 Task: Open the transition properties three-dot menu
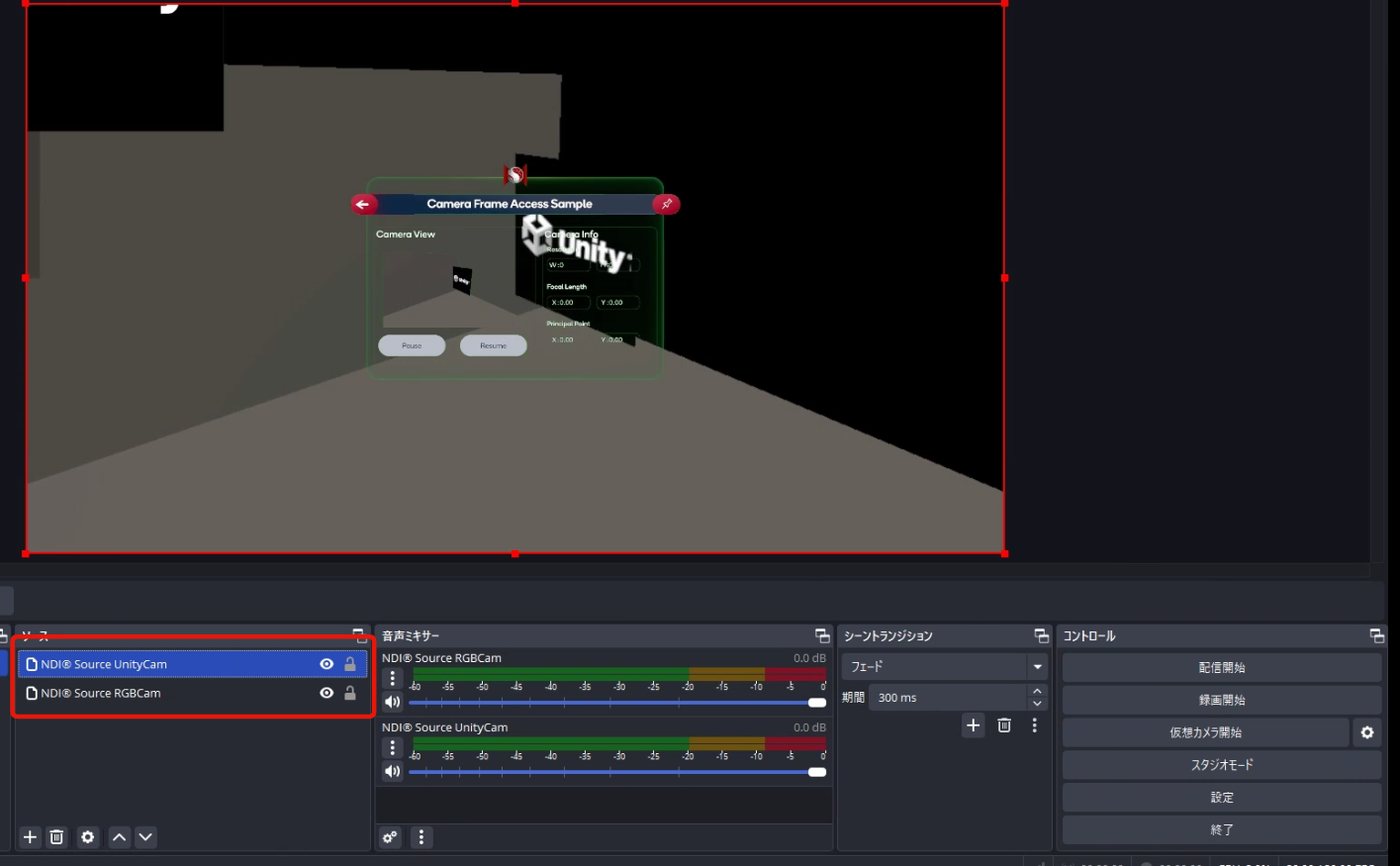tap(1034, 725)
